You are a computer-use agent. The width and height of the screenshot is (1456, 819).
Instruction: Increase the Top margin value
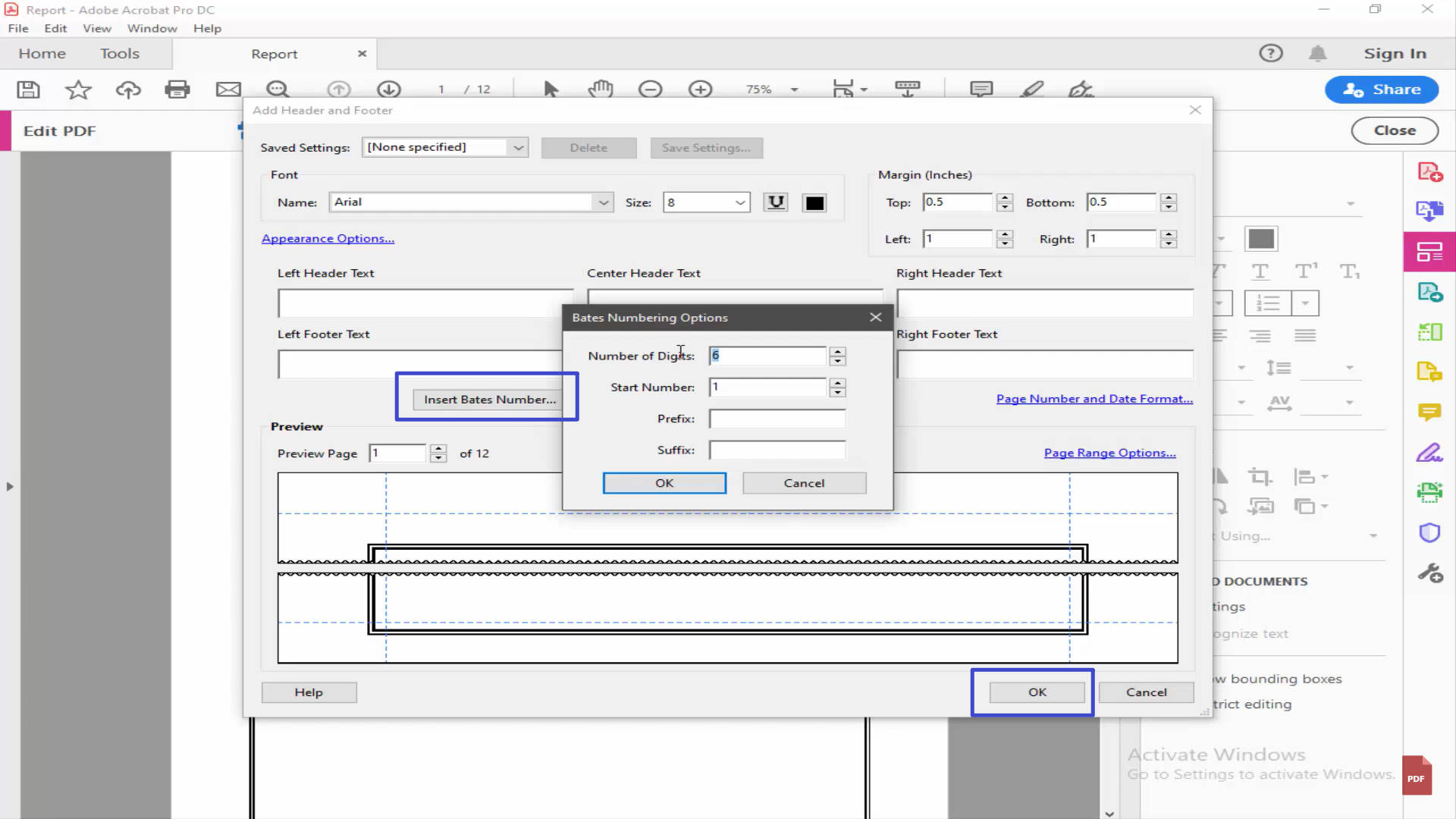coord(1005,198)
